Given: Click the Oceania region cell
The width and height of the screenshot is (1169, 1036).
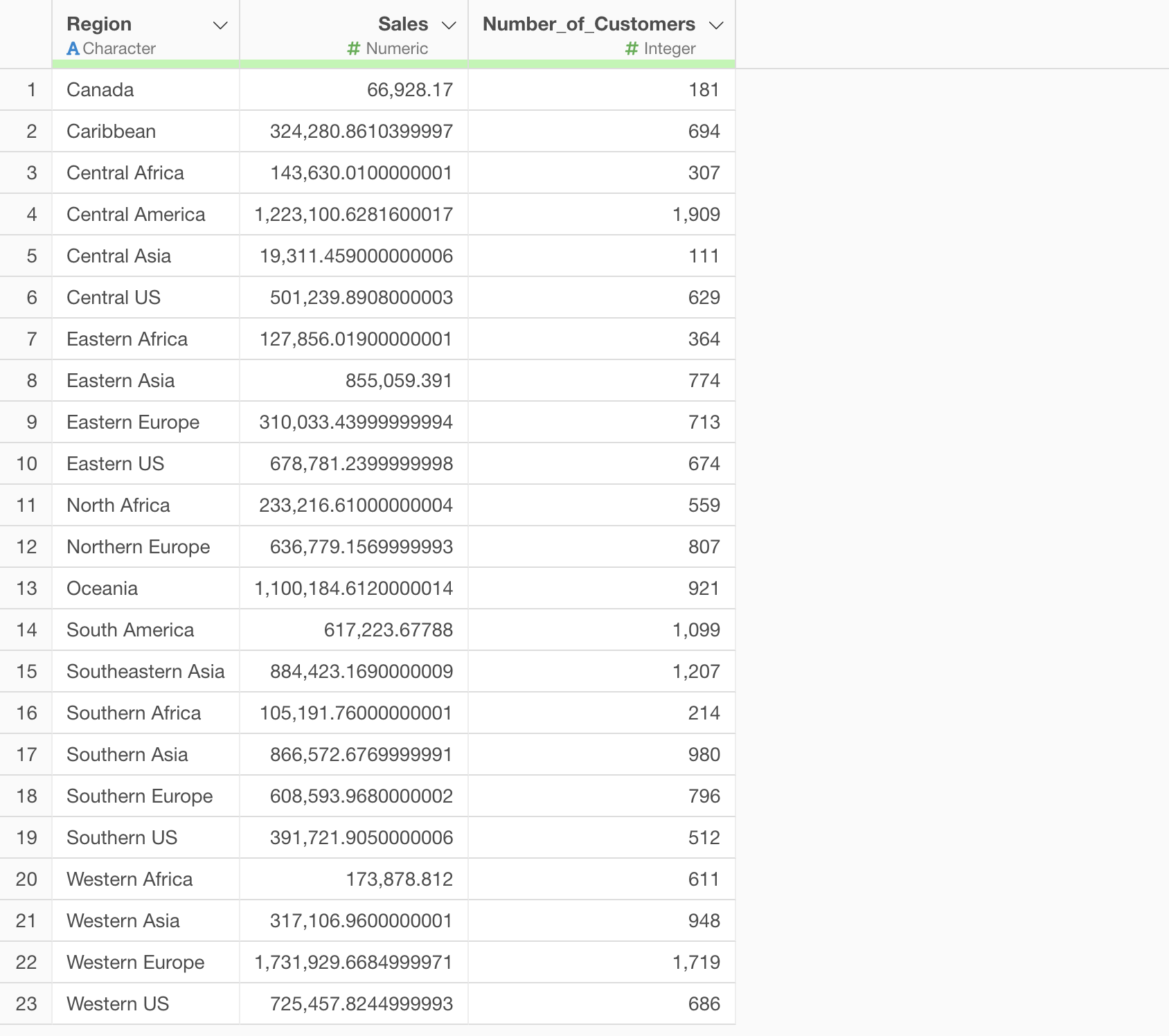Looking at the screenshot, I should click(x=102, y=589).
